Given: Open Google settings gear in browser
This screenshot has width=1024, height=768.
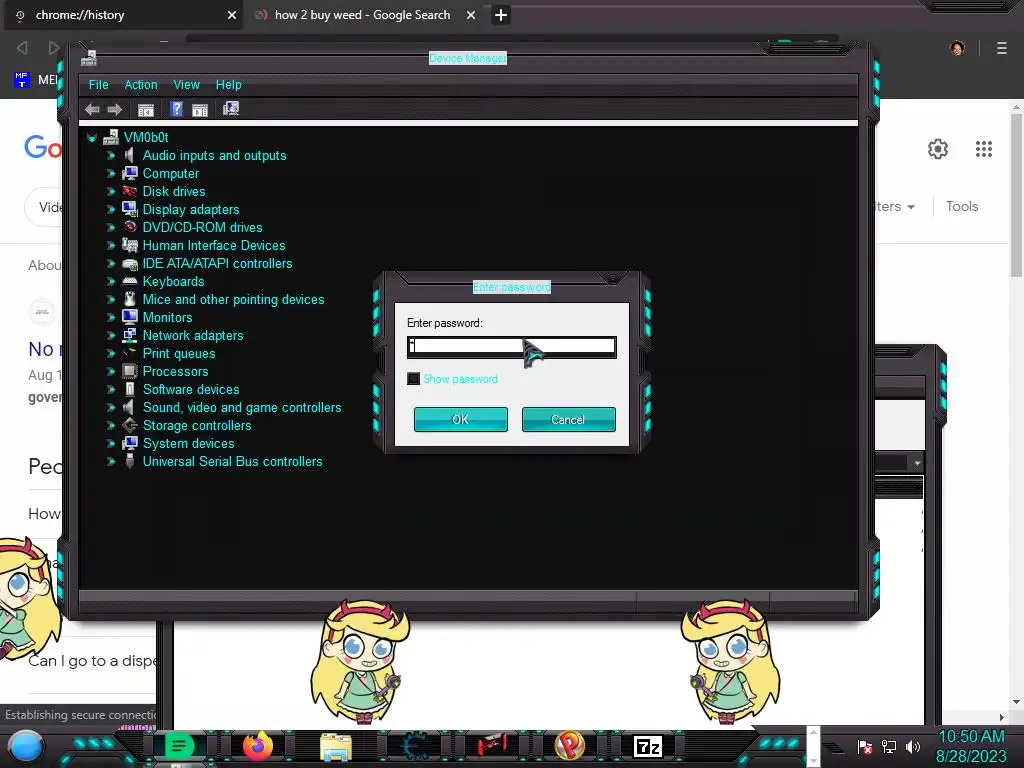Looking at the screenshot, I should pyautogui.click(x=938, y=149).
